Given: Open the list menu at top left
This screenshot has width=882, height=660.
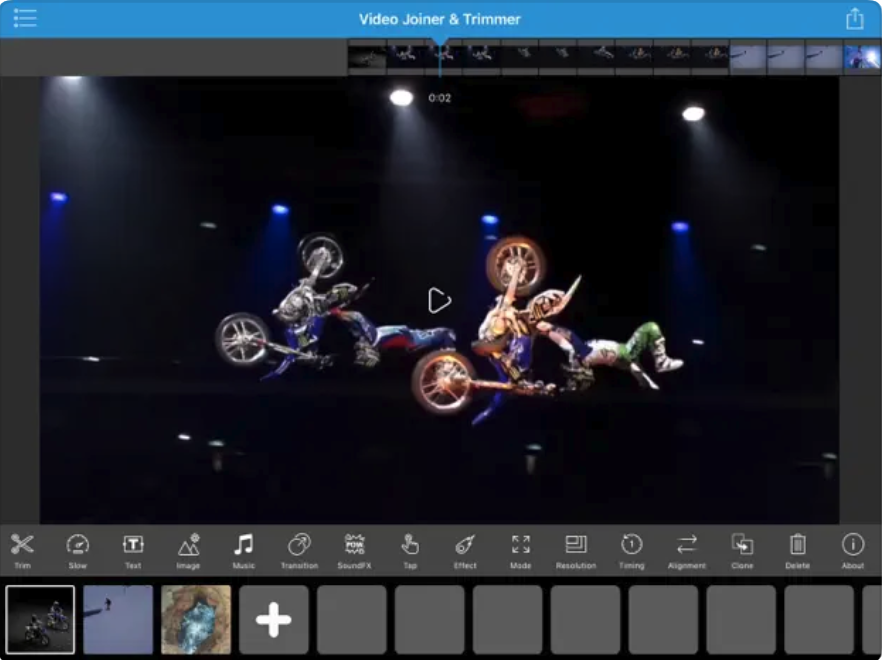Looking at the screenshot, I should [25, 18].
